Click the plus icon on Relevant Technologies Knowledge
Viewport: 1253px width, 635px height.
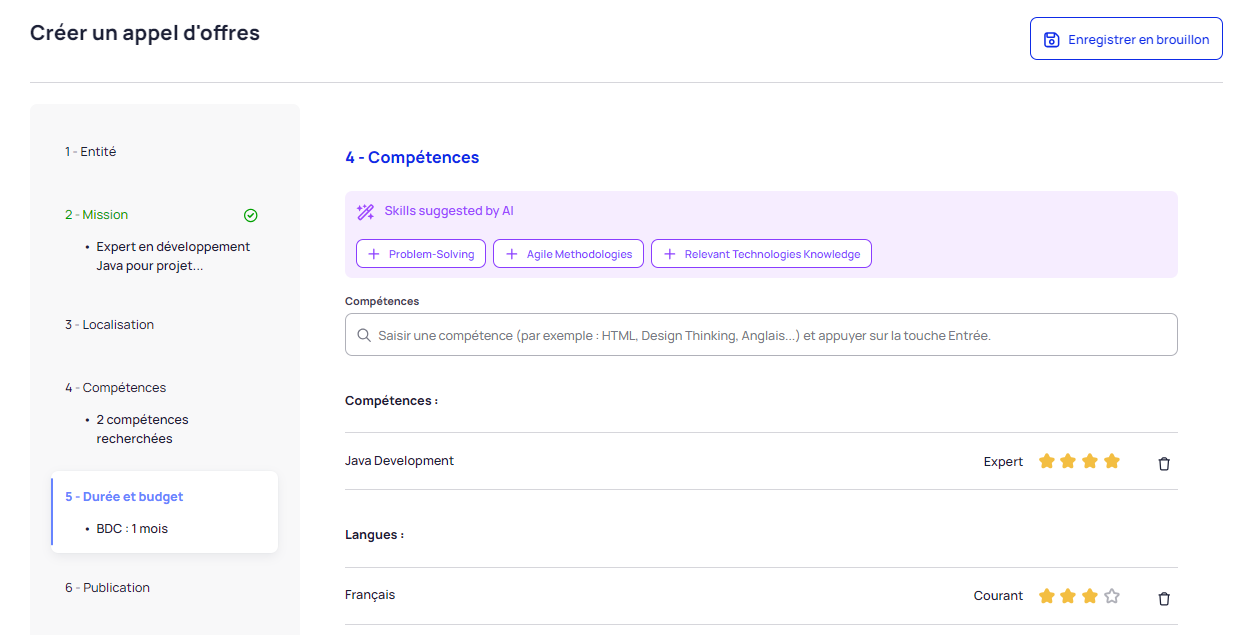point(670,254)
